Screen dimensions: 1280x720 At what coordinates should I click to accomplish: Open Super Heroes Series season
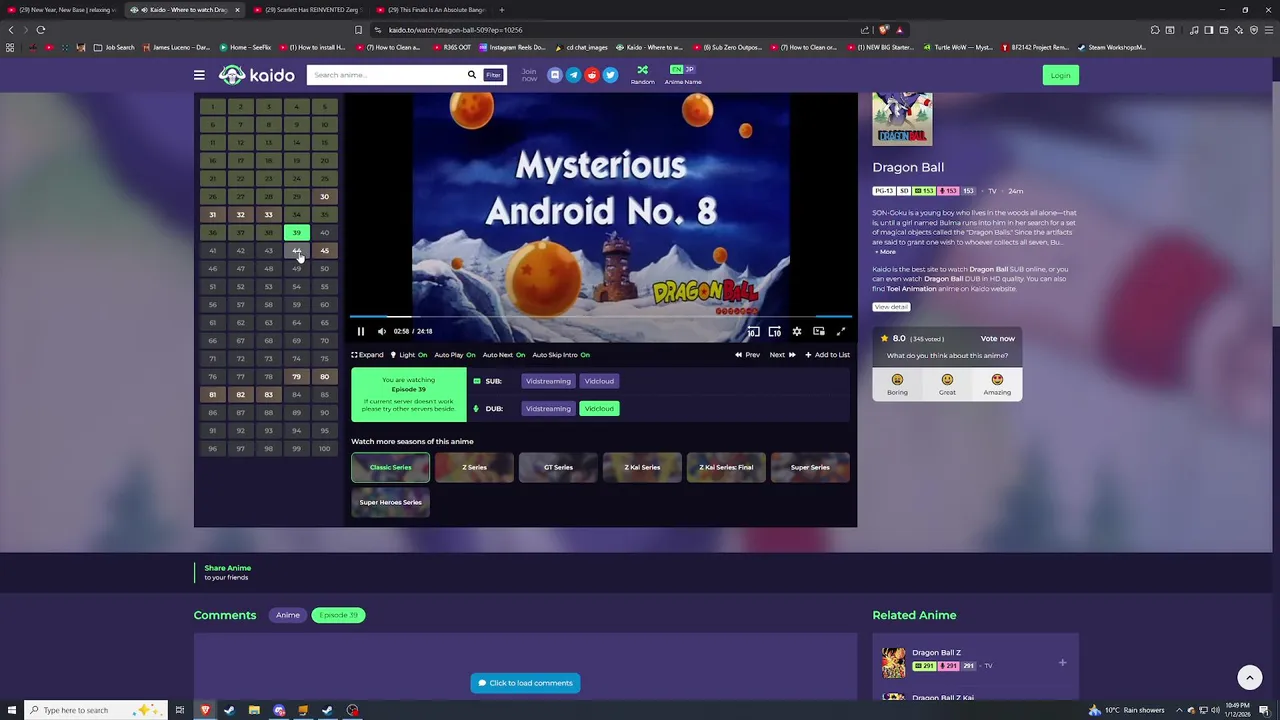click(x=390, y=502)
